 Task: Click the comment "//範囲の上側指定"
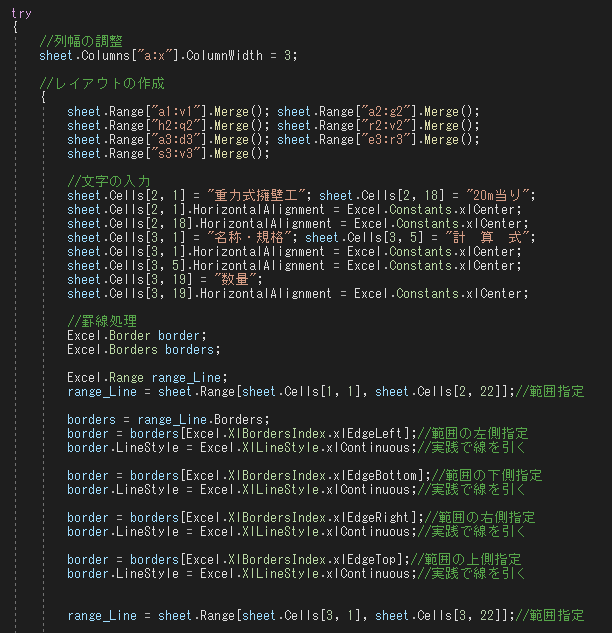(466, 560)
